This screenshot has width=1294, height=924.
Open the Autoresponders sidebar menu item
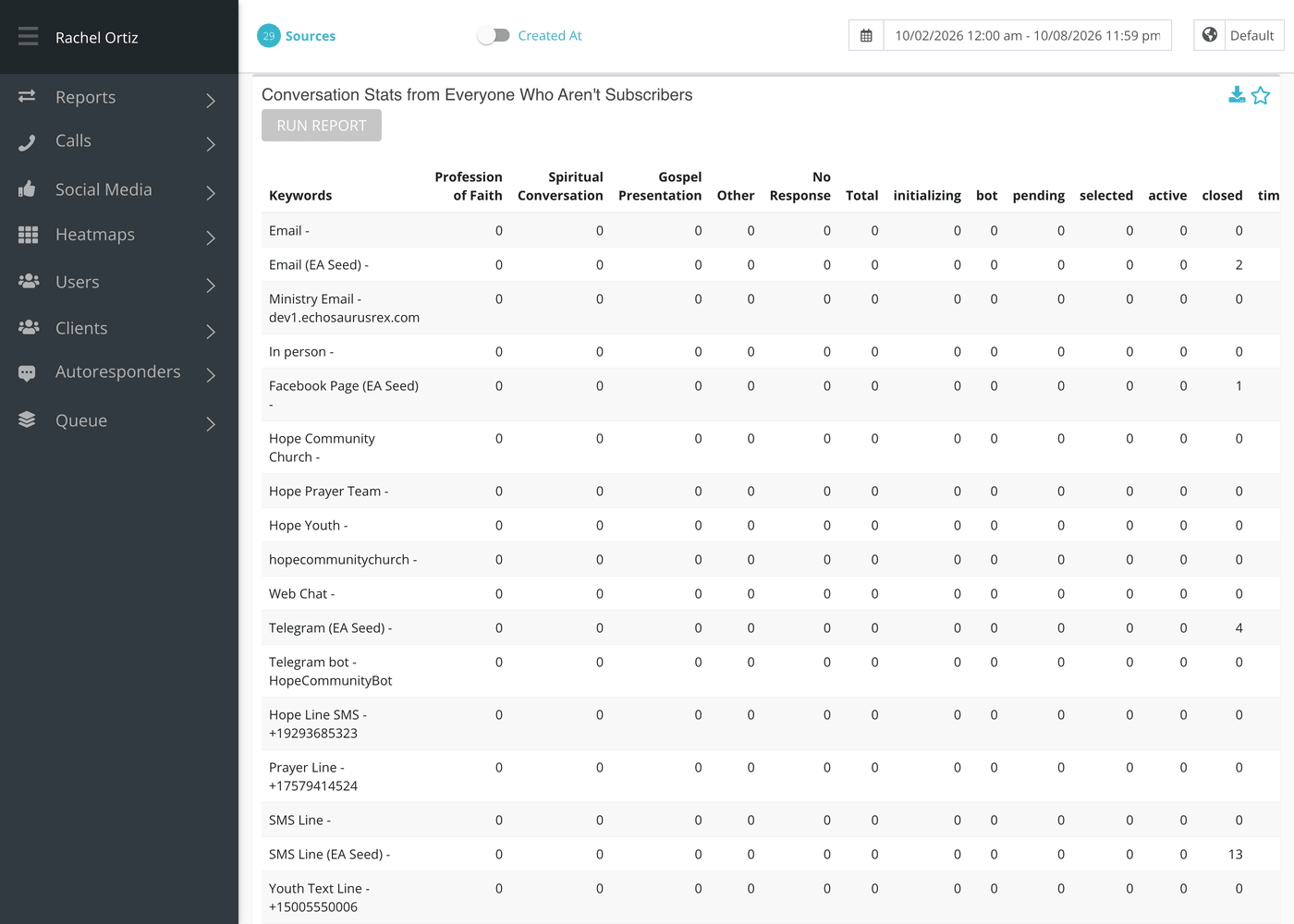point(119,372)
